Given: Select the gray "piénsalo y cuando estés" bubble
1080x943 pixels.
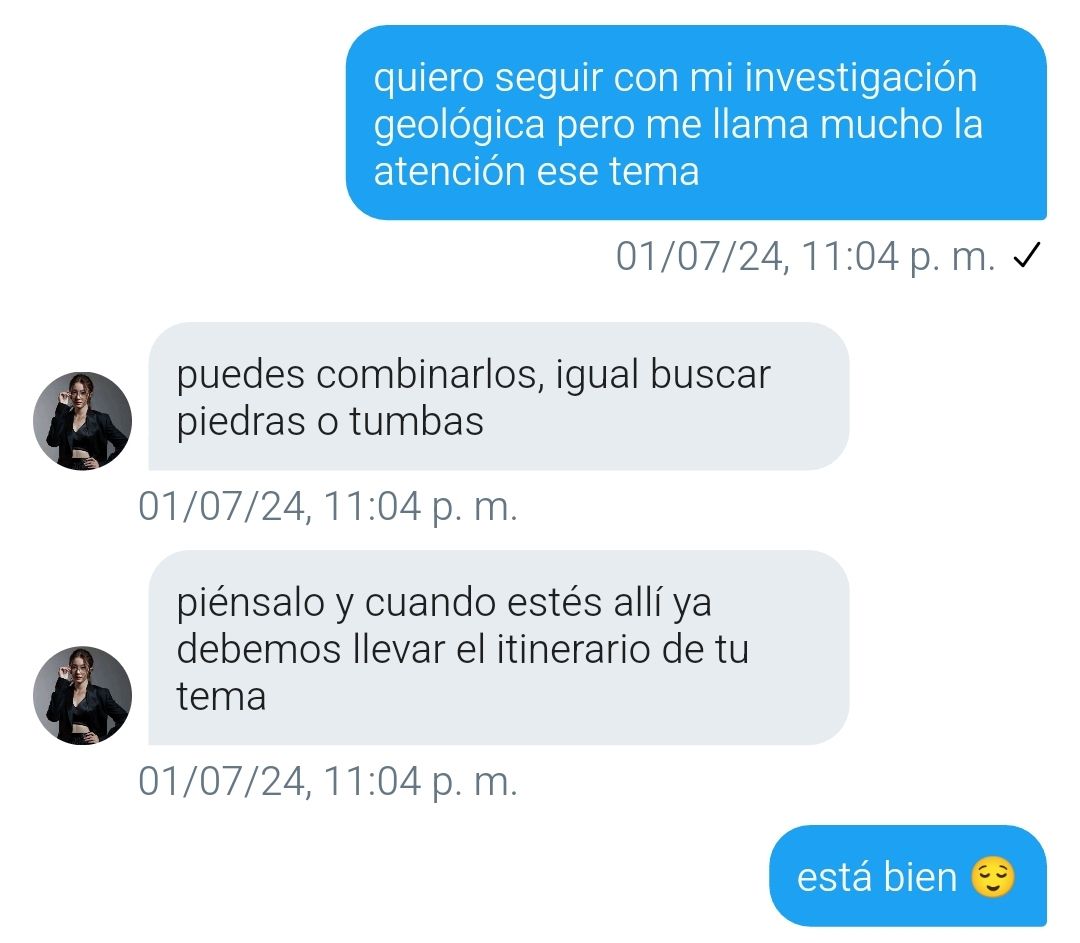Looking at the screenshot, I should tap(499, 647).
